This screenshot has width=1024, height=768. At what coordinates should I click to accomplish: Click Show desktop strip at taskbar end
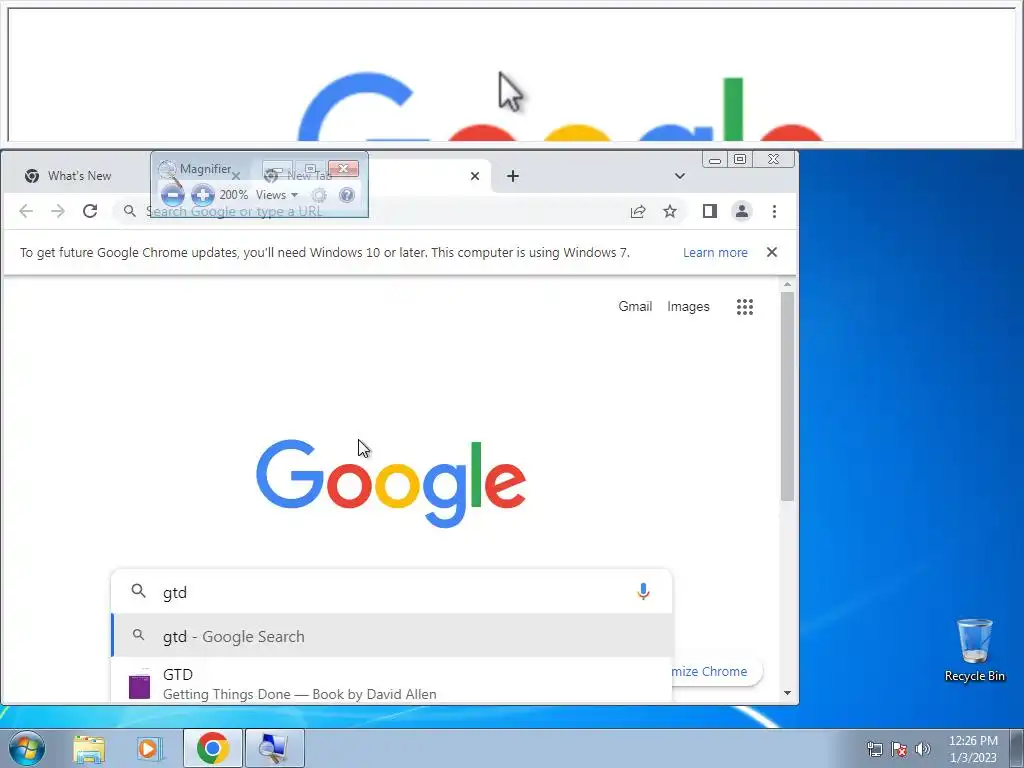tap(1017, 749)
